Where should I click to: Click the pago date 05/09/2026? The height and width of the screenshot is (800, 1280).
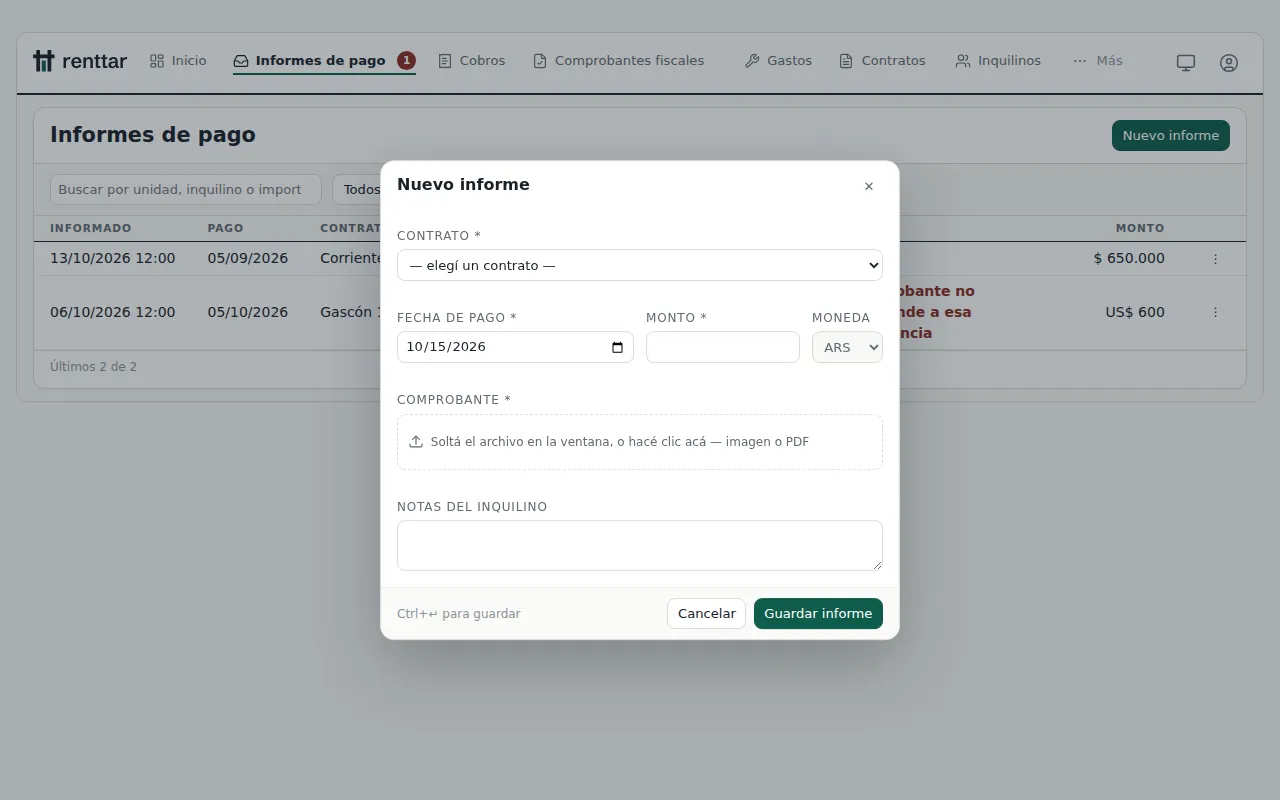pos(248,258)
